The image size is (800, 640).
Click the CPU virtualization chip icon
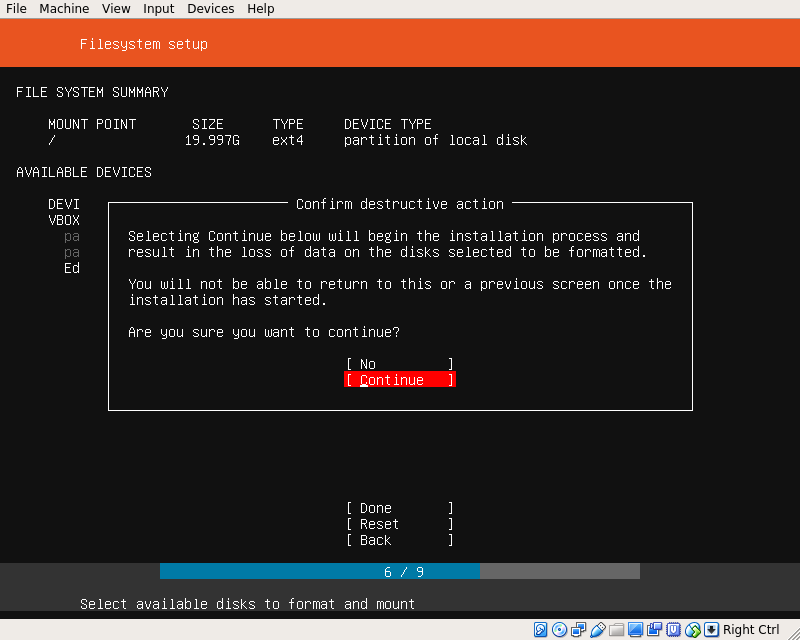click(674, 630)
